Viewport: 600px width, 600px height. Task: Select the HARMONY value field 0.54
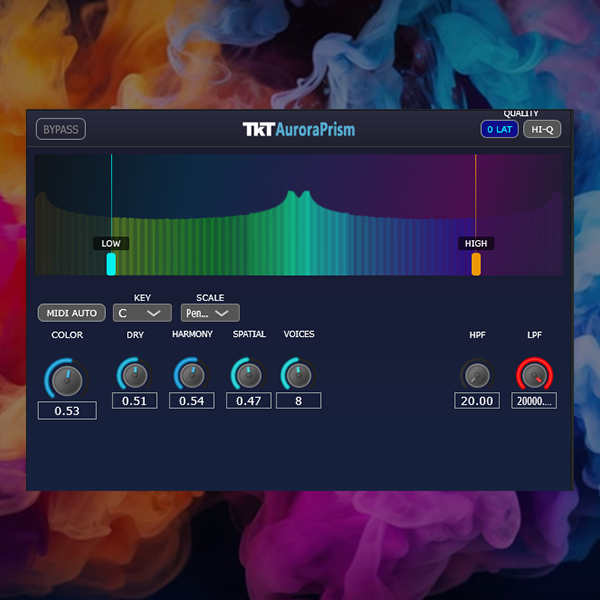pos(192,401)
